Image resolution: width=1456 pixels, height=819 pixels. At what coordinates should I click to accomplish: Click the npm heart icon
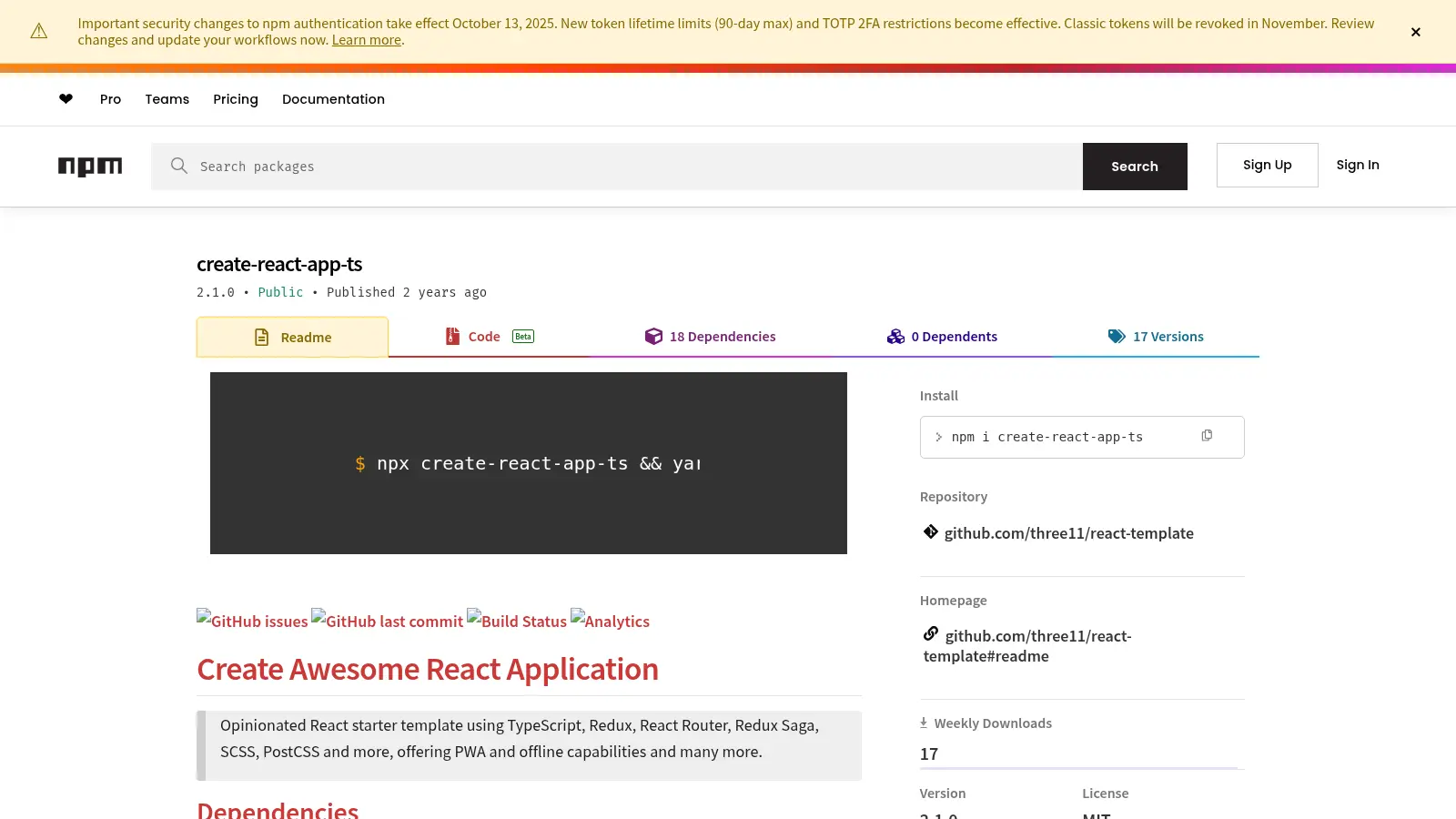point(66,99)
